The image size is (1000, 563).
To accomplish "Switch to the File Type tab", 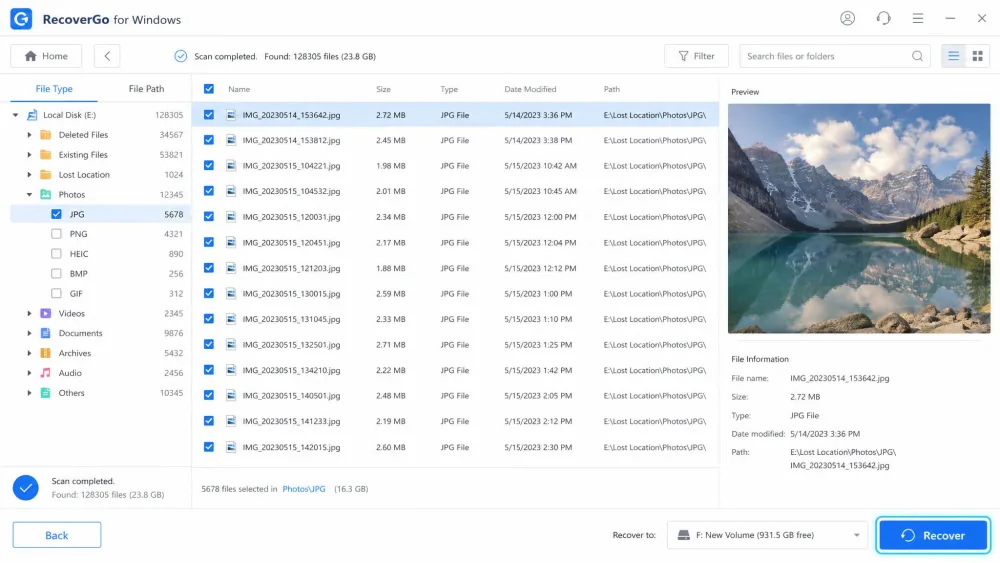I will (54, 89).
